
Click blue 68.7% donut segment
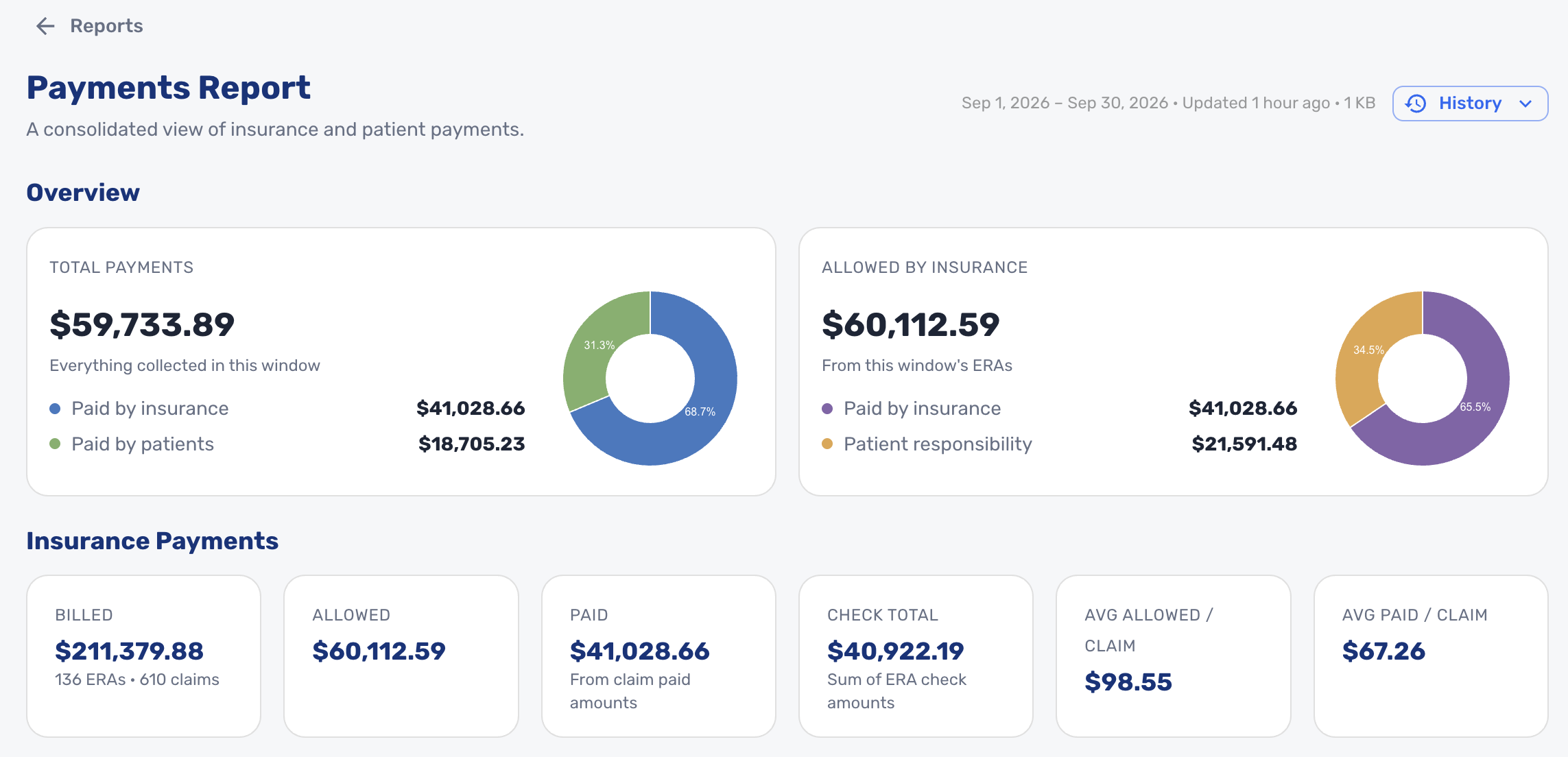700,425
